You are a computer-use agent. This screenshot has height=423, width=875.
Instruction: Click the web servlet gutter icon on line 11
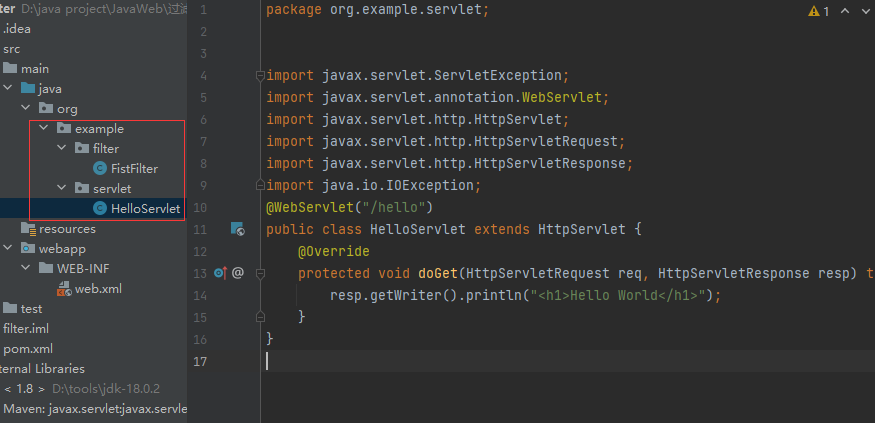point(238,229)
